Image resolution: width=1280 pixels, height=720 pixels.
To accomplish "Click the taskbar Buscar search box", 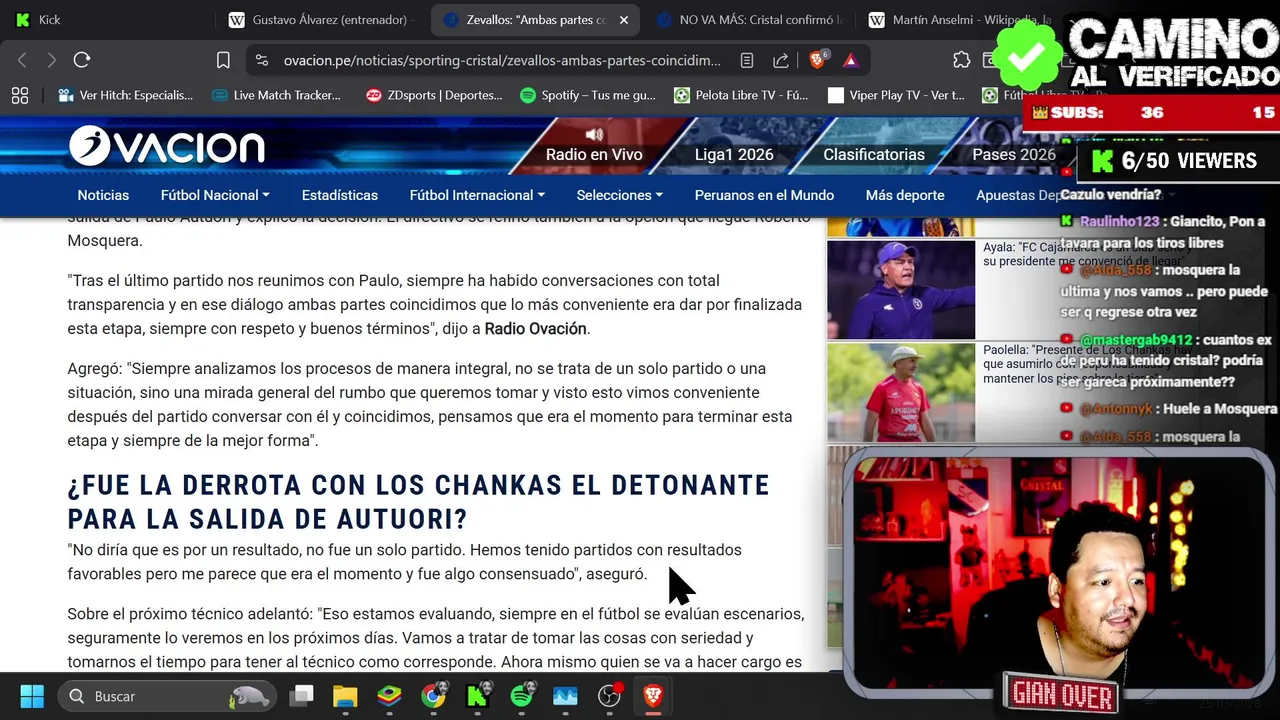I will point(168,696).
